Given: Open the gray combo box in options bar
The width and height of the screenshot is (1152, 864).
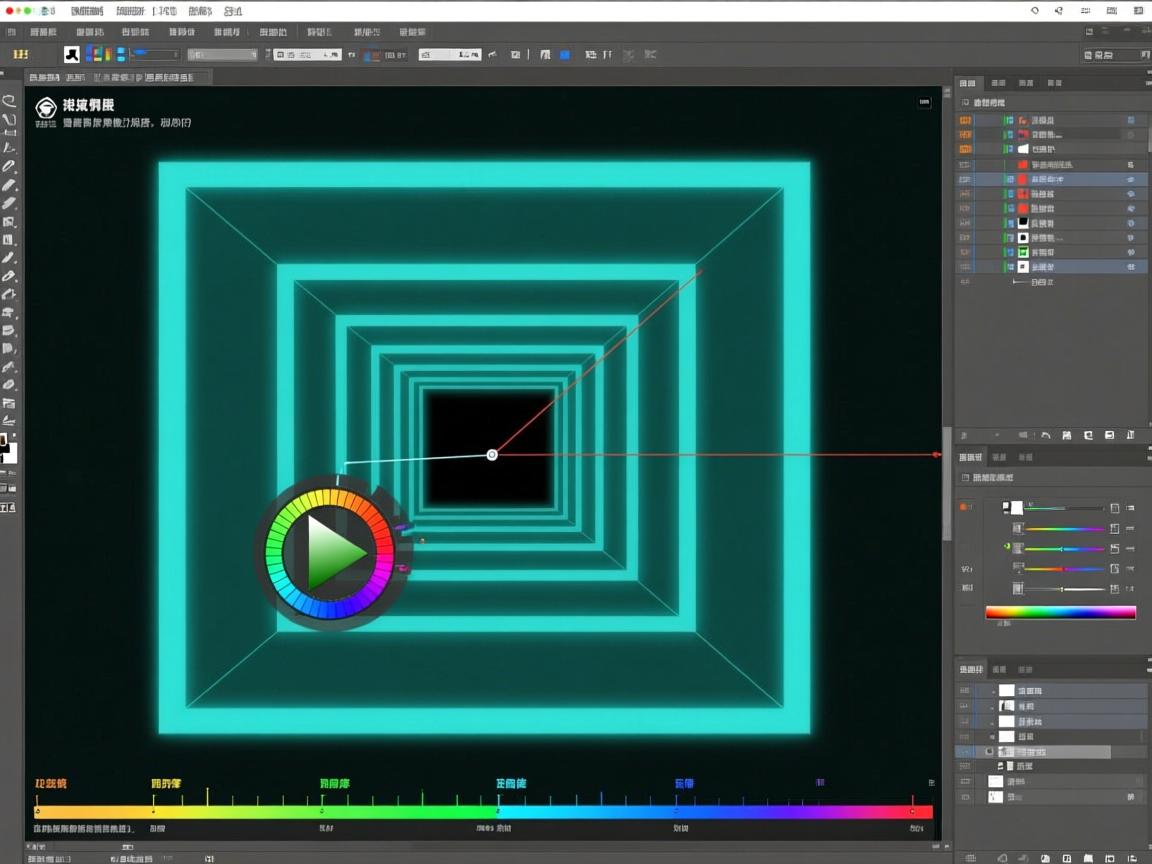Looking at the screenshot, I should (x=222, y=55).
